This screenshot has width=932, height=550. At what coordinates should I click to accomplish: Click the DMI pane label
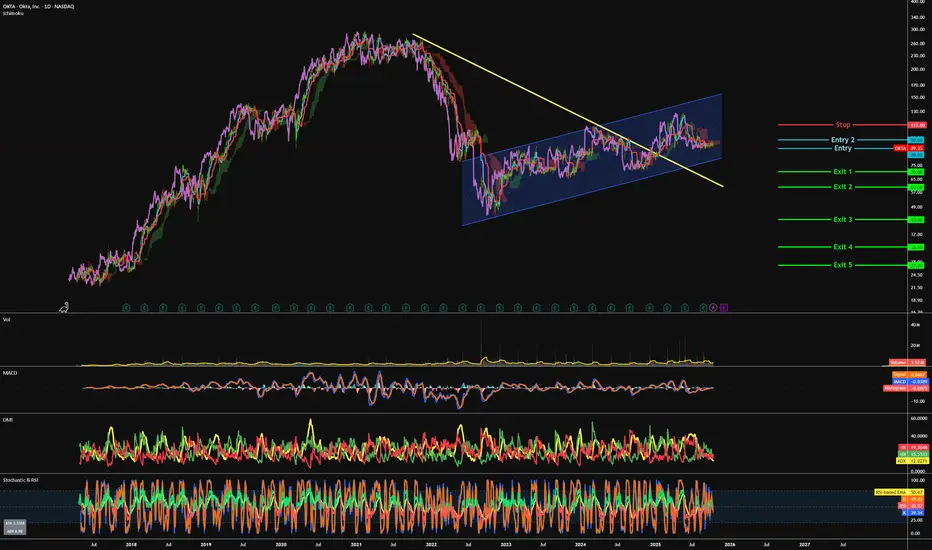tap(8, 420)
